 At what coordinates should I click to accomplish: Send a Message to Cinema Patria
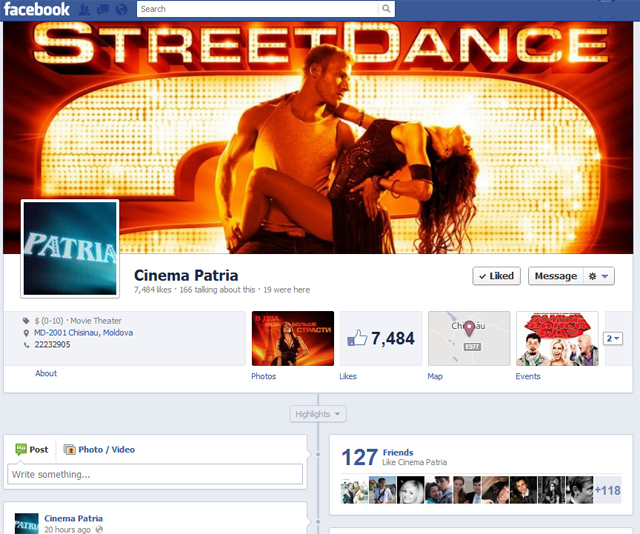556,276
